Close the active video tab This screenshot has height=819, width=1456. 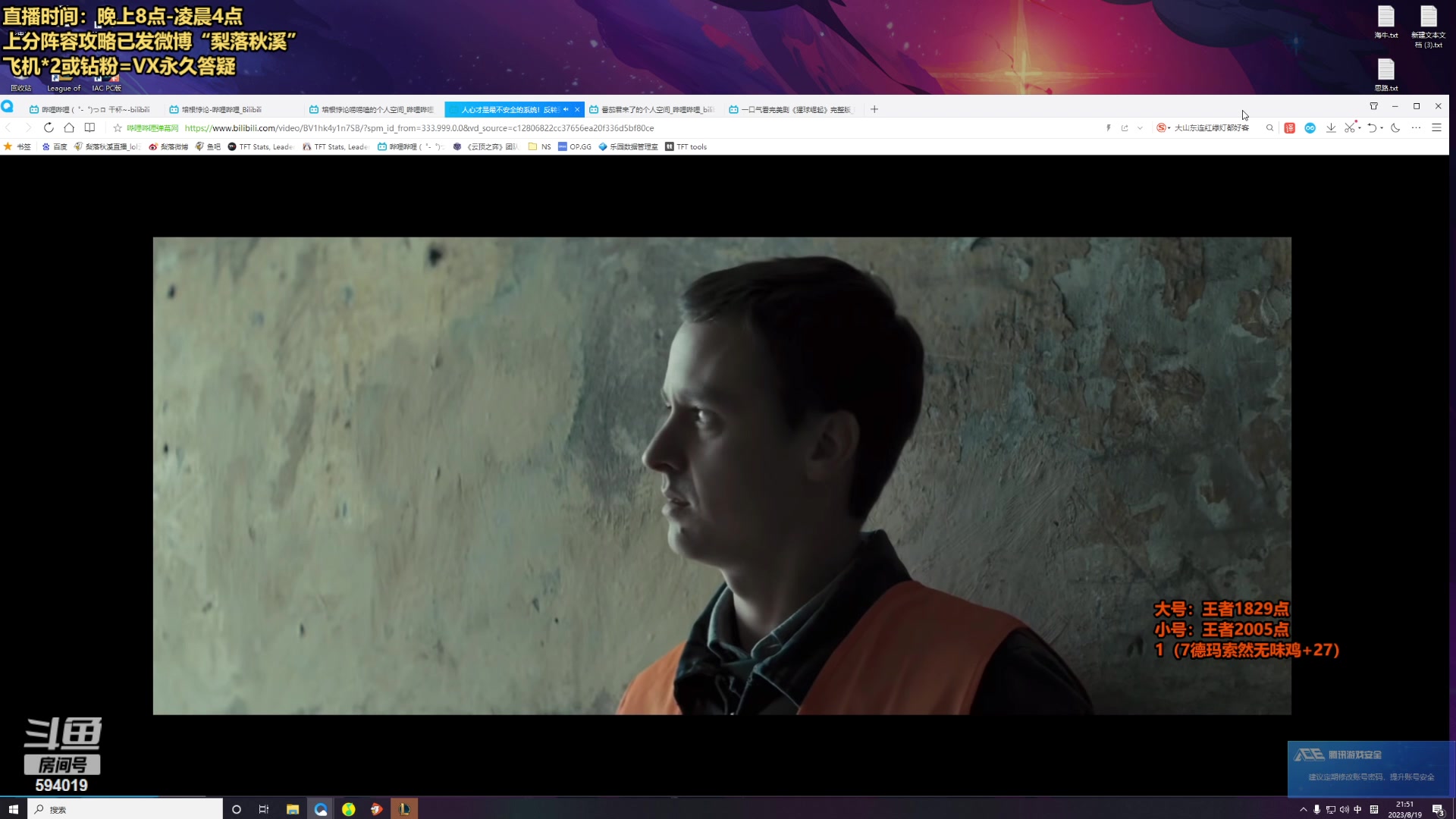point(577,109)
